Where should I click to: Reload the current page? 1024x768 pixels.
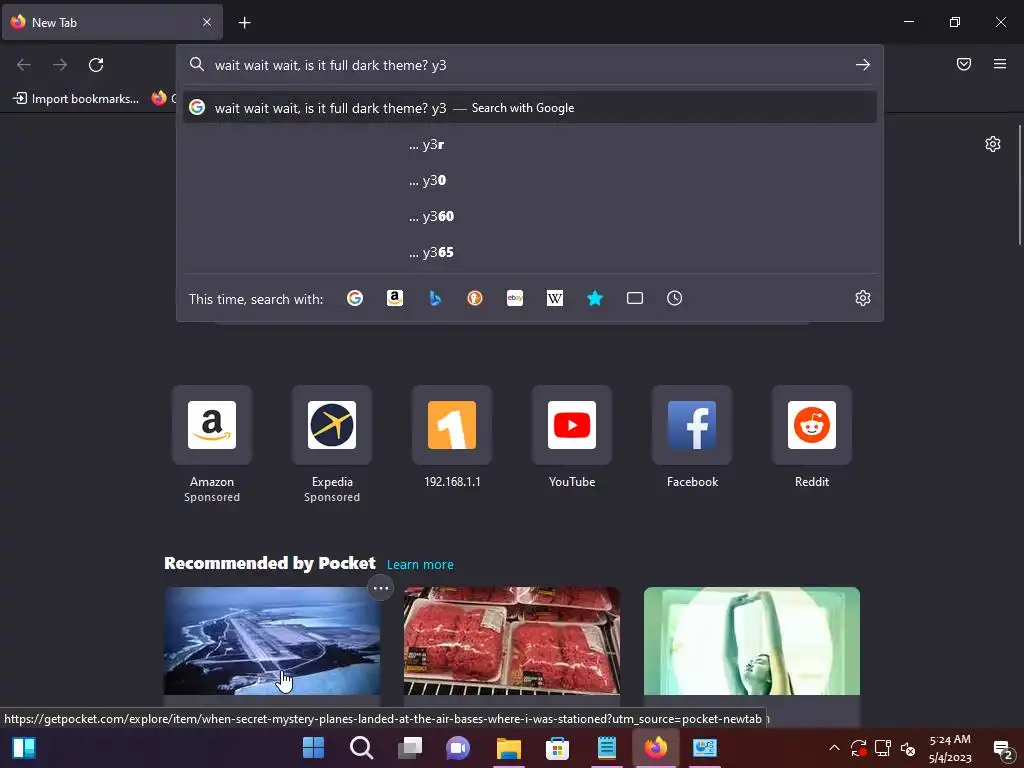click(96, 65)
